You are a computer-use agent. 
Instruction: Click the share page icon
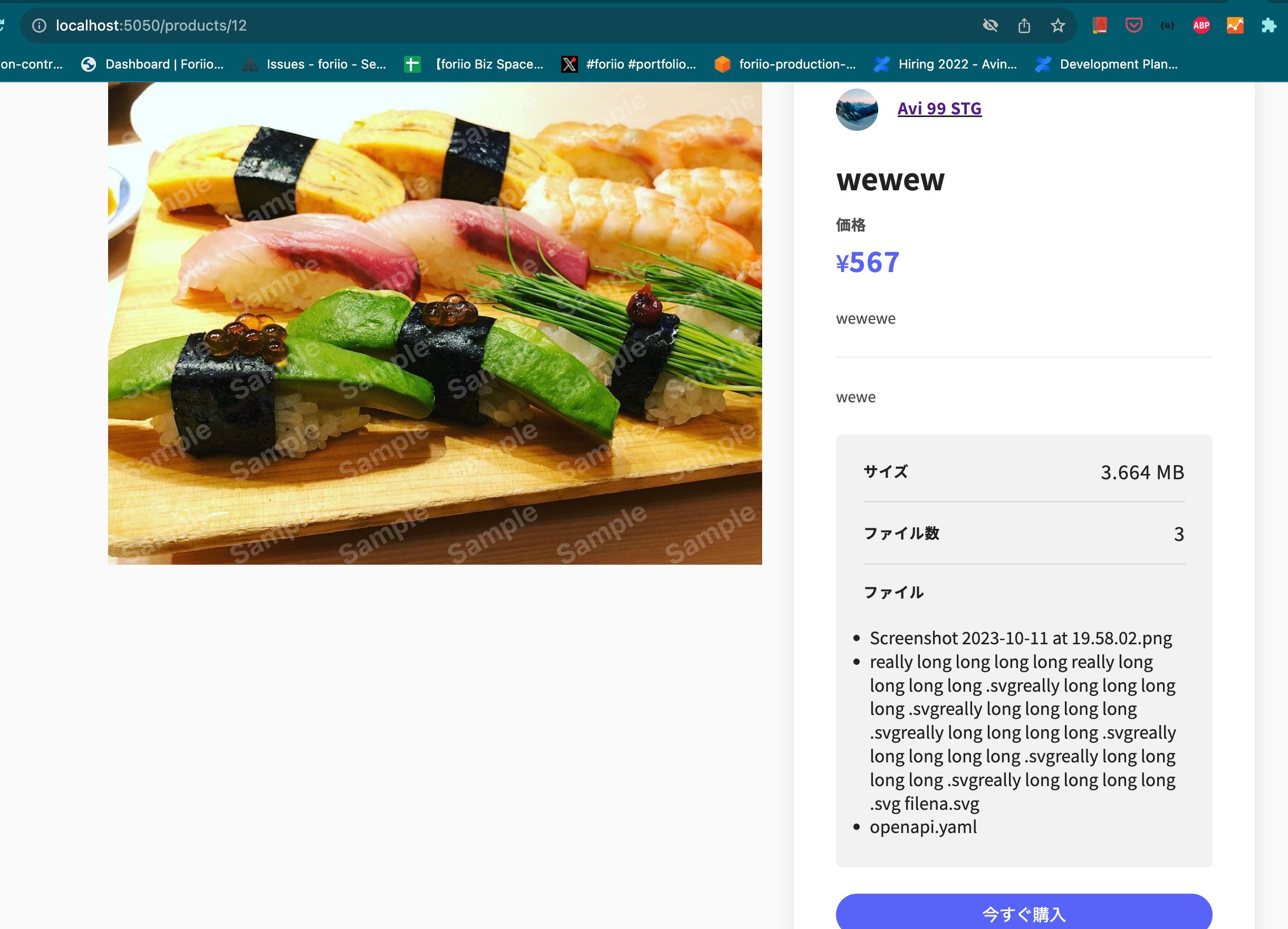click(1024, 25)
